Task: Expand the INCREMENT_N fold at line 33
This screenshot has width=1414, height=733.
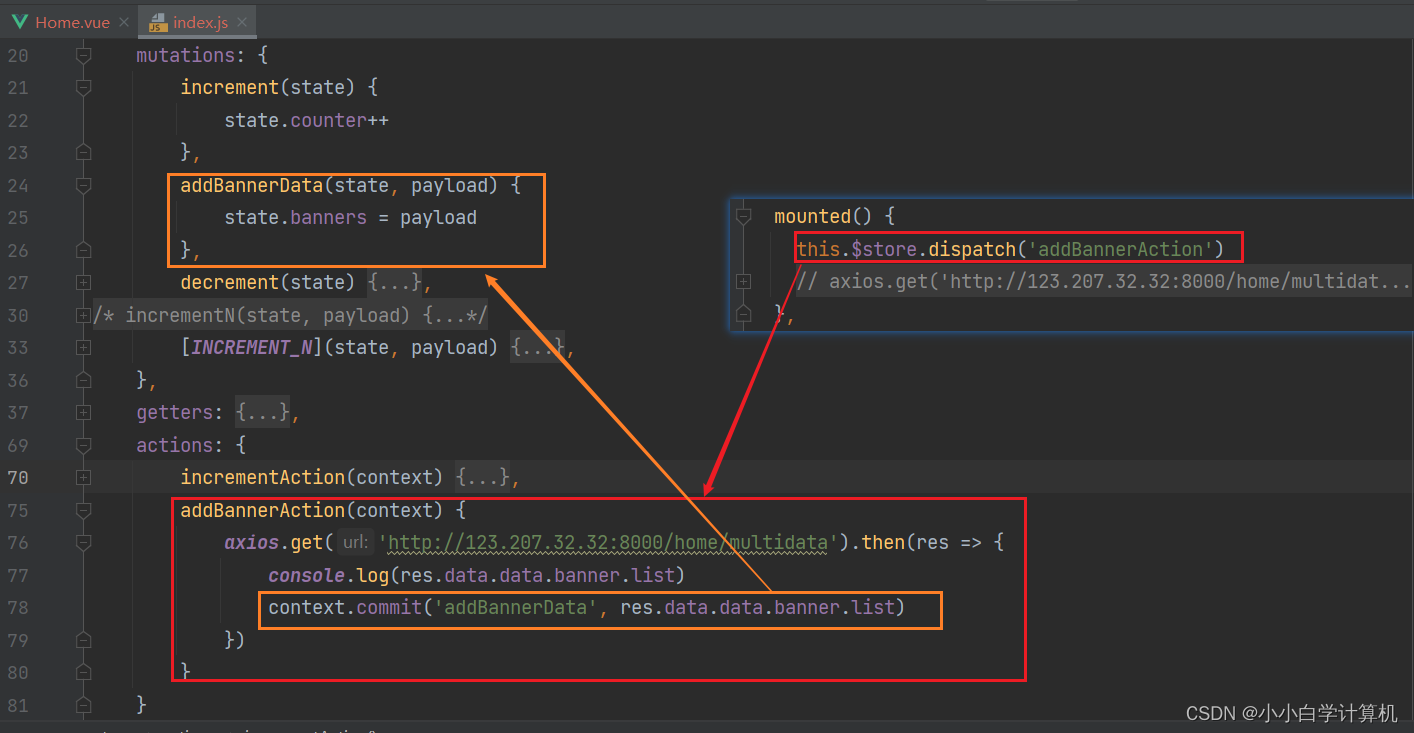Action: (83, 348)
